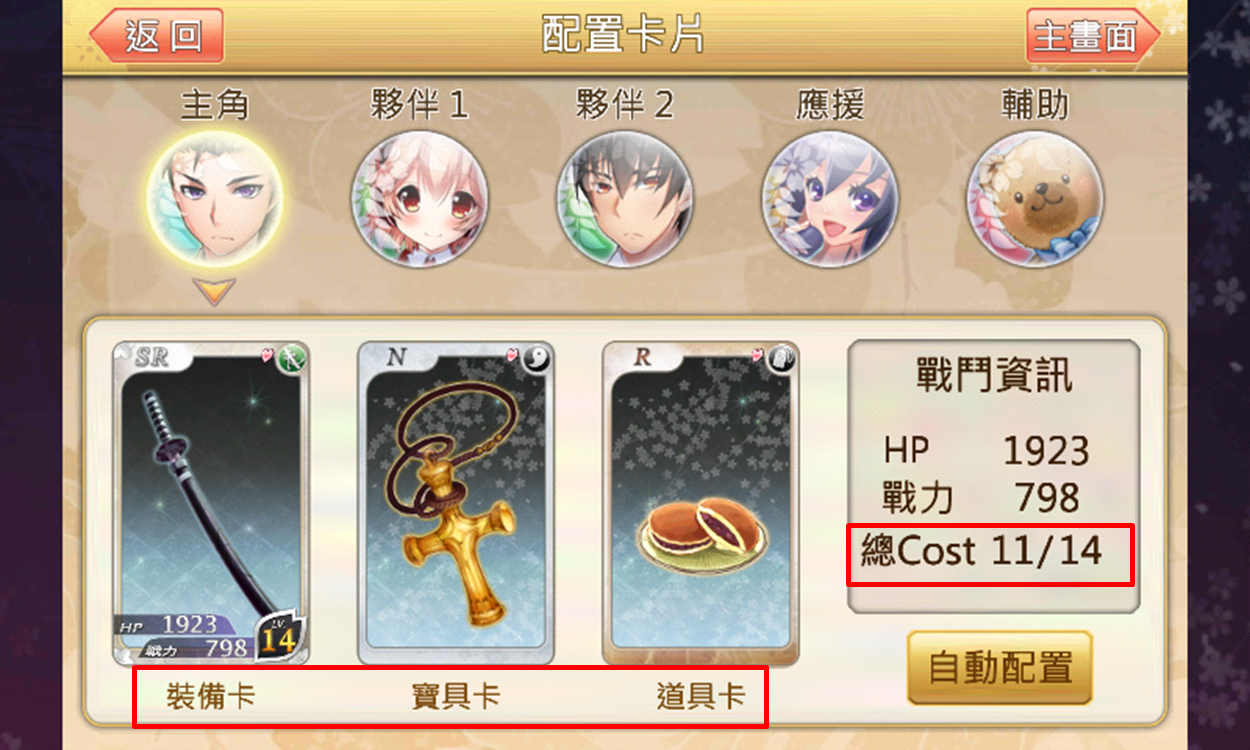Select the 輔助 teddy bear portrait
The width and height of the screenshot is (1250, 750).
pyautogui.click(x=1035, y=198)
